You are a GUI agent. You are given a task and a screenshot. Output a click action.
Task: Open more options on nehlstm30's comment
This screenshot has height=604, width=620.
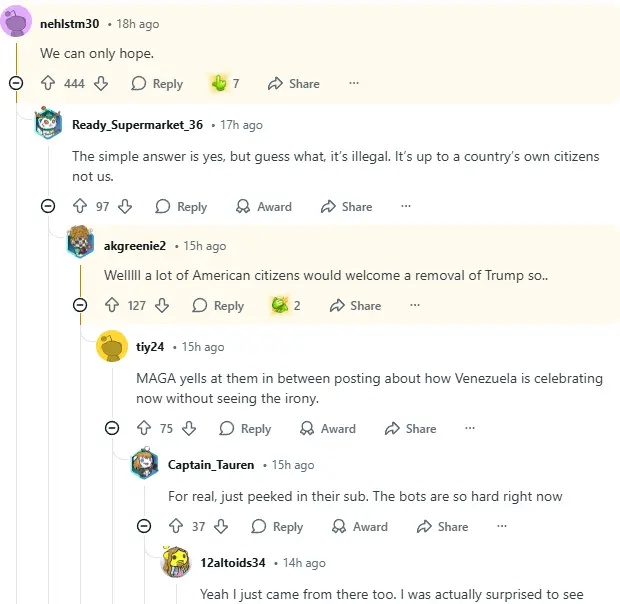pos(353,84)
